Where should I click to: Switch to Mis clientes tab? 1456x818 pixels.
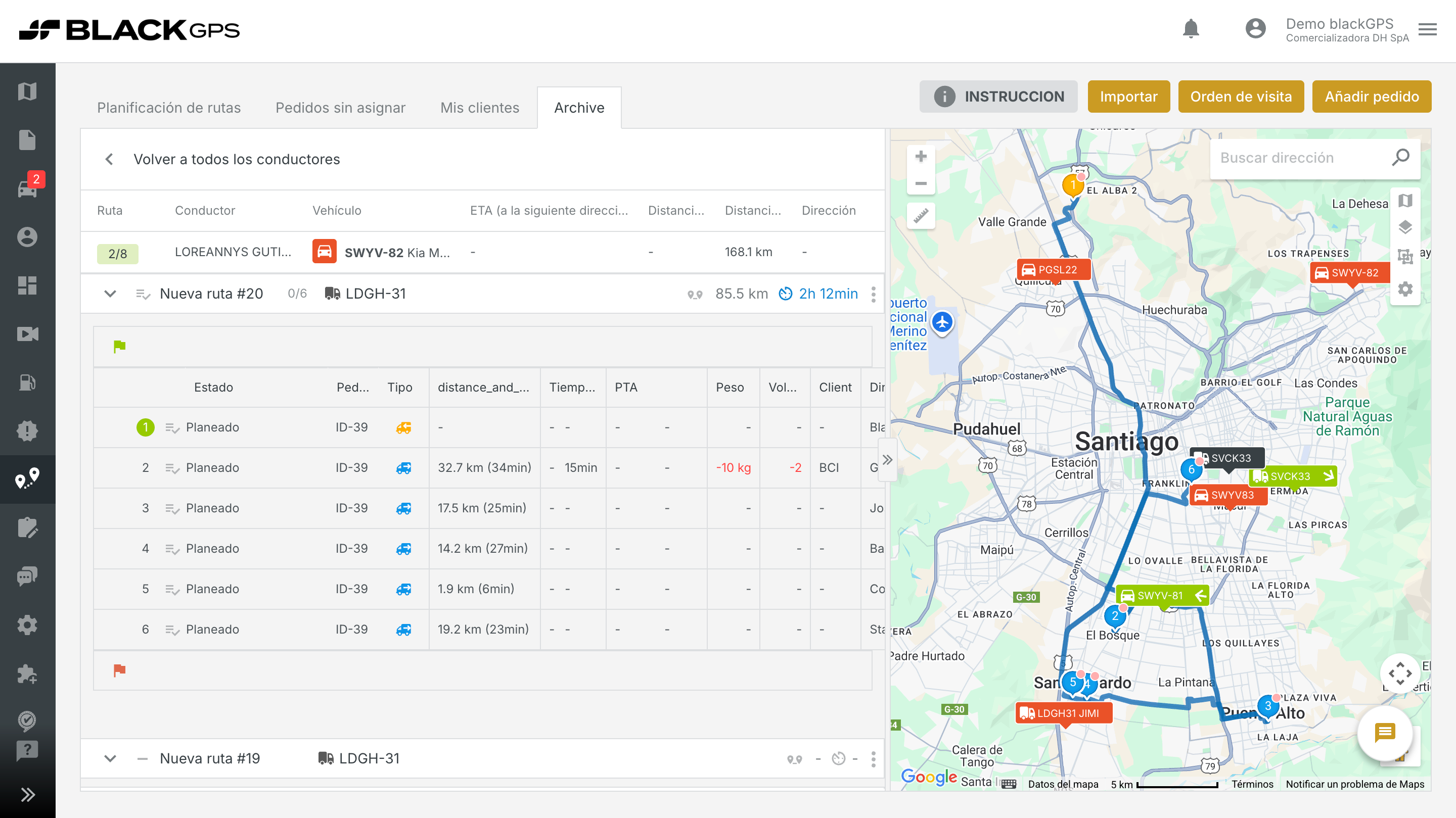479,108
